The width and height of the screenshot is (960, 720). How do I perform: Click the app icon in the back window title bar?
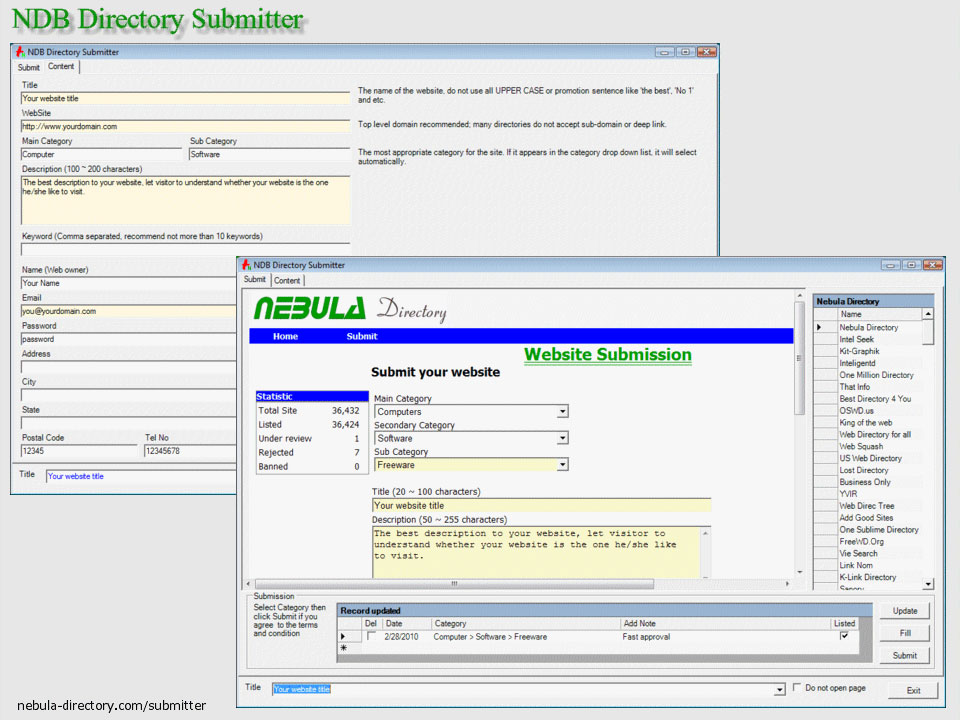point(20,51)
